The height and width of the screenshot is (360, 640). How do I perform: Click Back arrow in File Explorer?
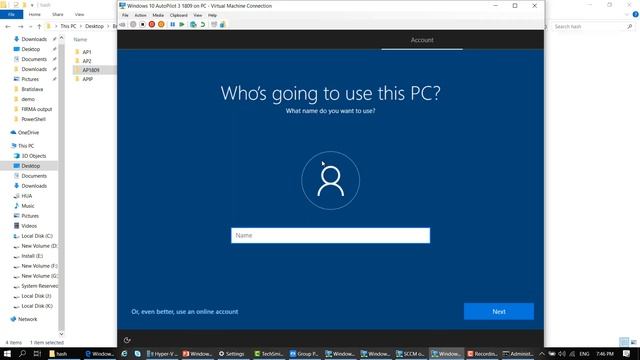8,27
